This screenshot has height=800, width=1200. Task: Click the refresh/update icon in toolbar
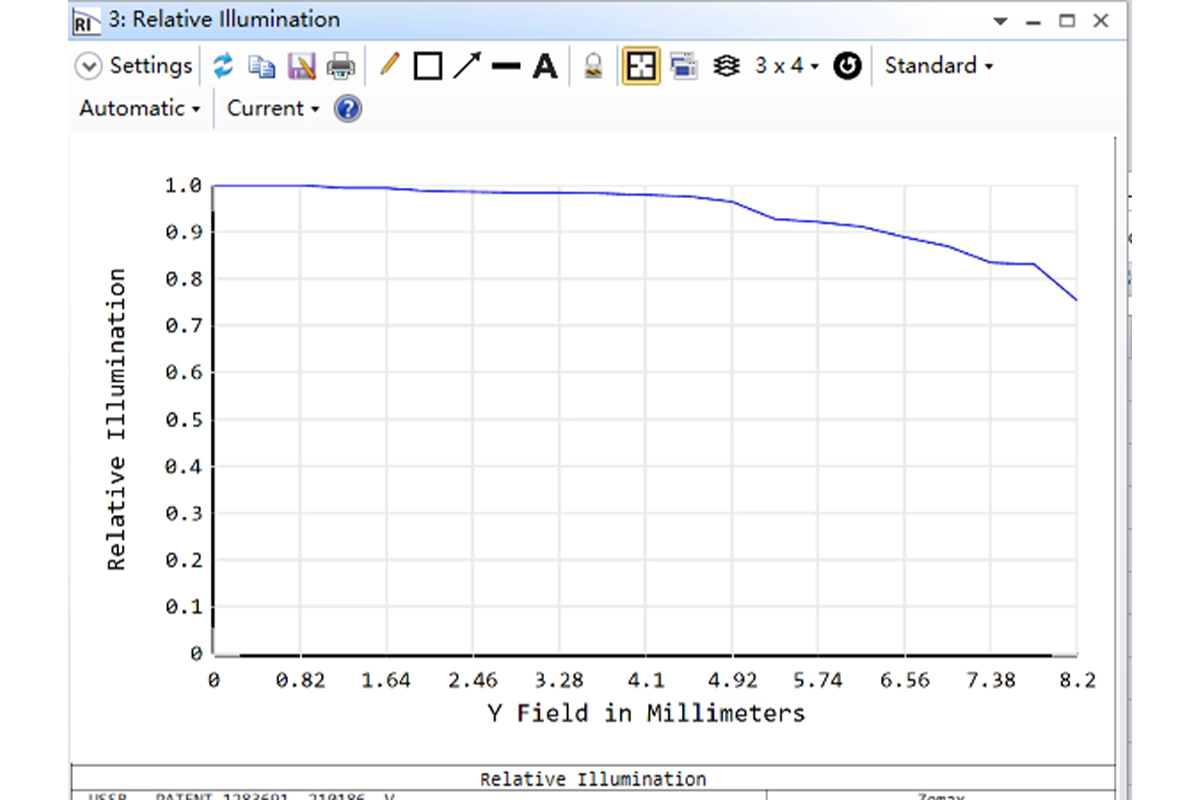click(x=223, y=67)
